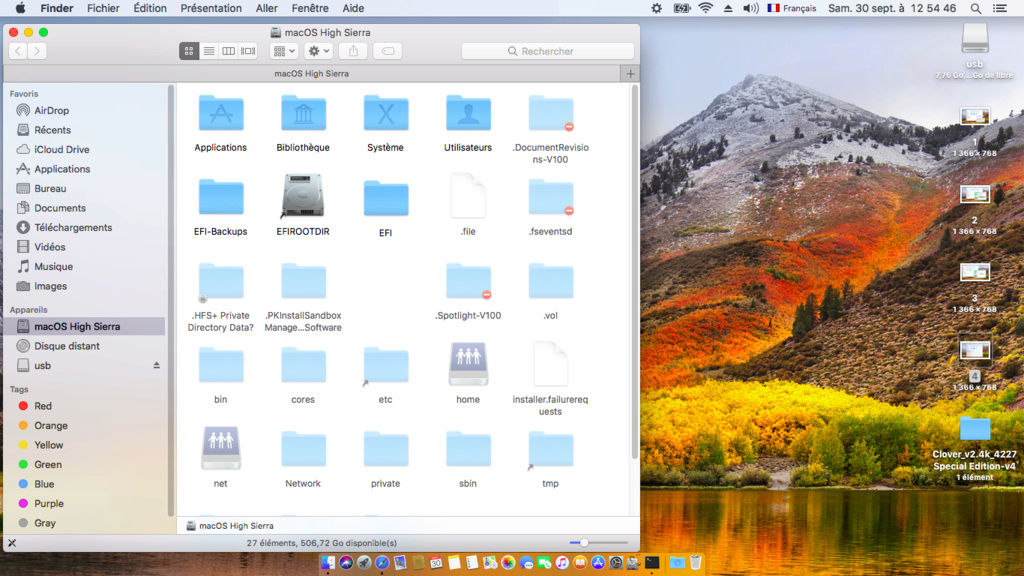
Task: Open the Fenêtre menu
Action: (x=310, y=8)
